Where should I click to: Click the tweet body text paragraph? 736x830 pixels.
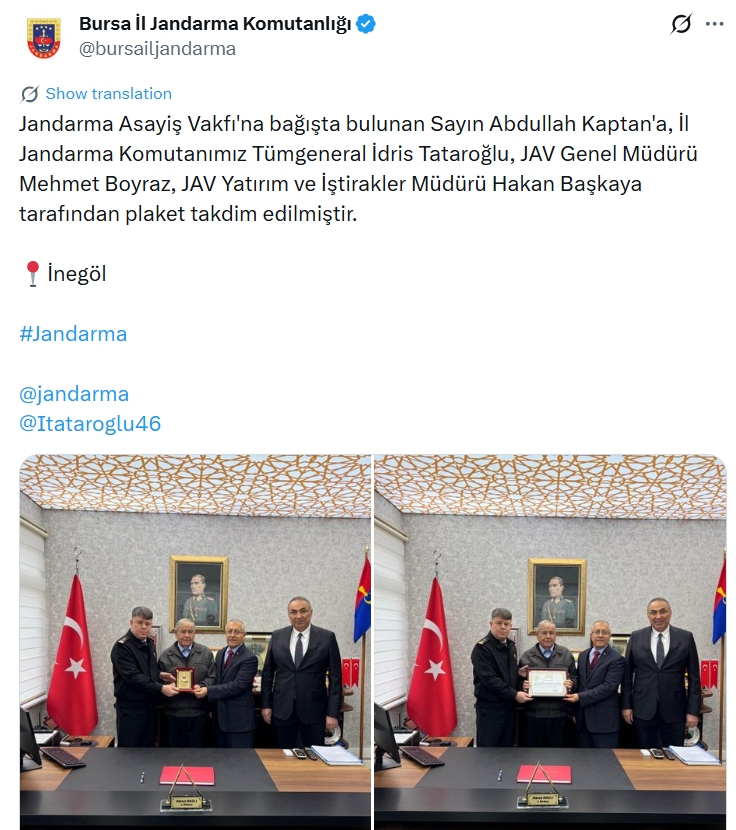[x=358, y=169]
